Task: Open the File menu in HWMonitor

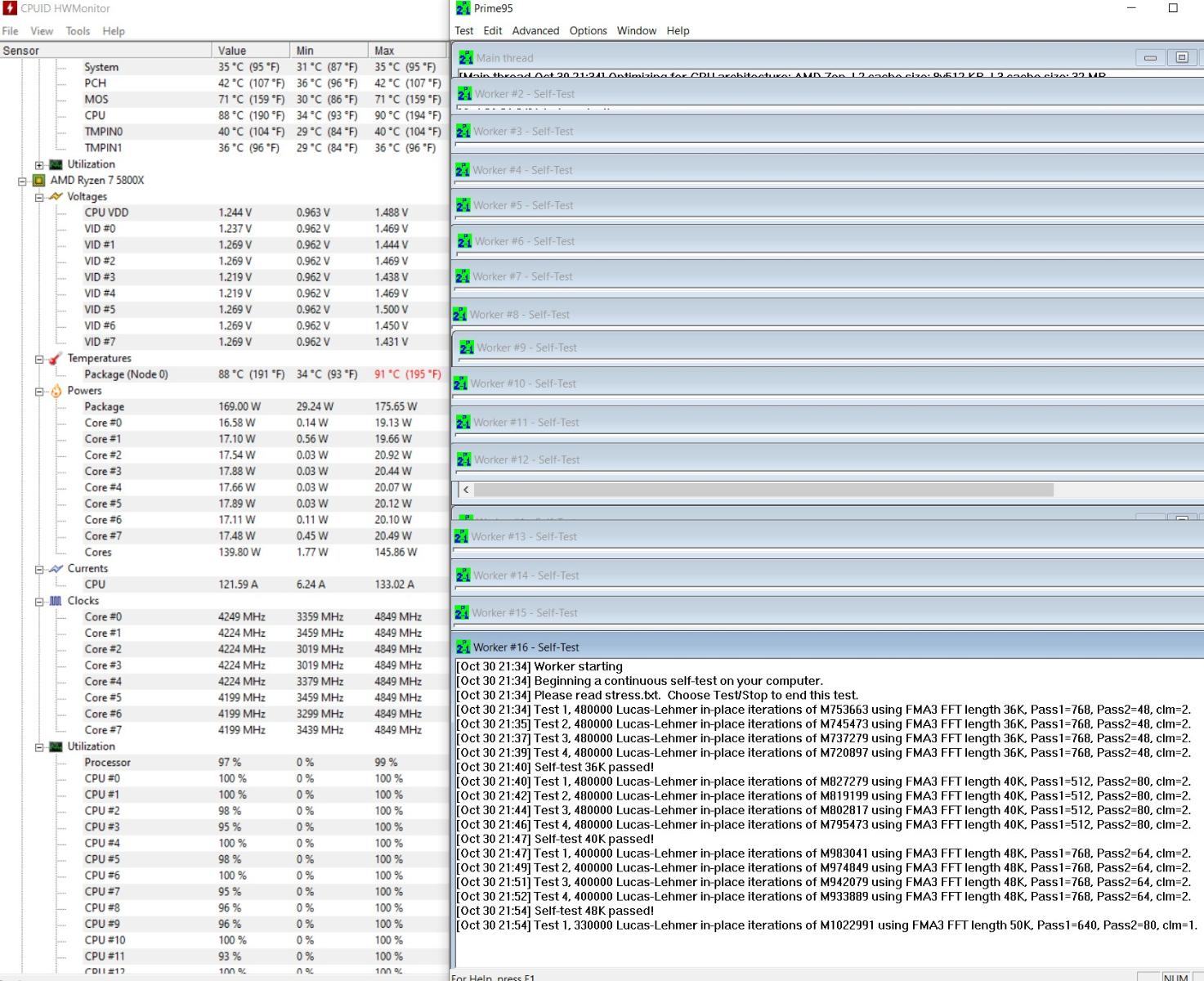Action: [11, 31]
